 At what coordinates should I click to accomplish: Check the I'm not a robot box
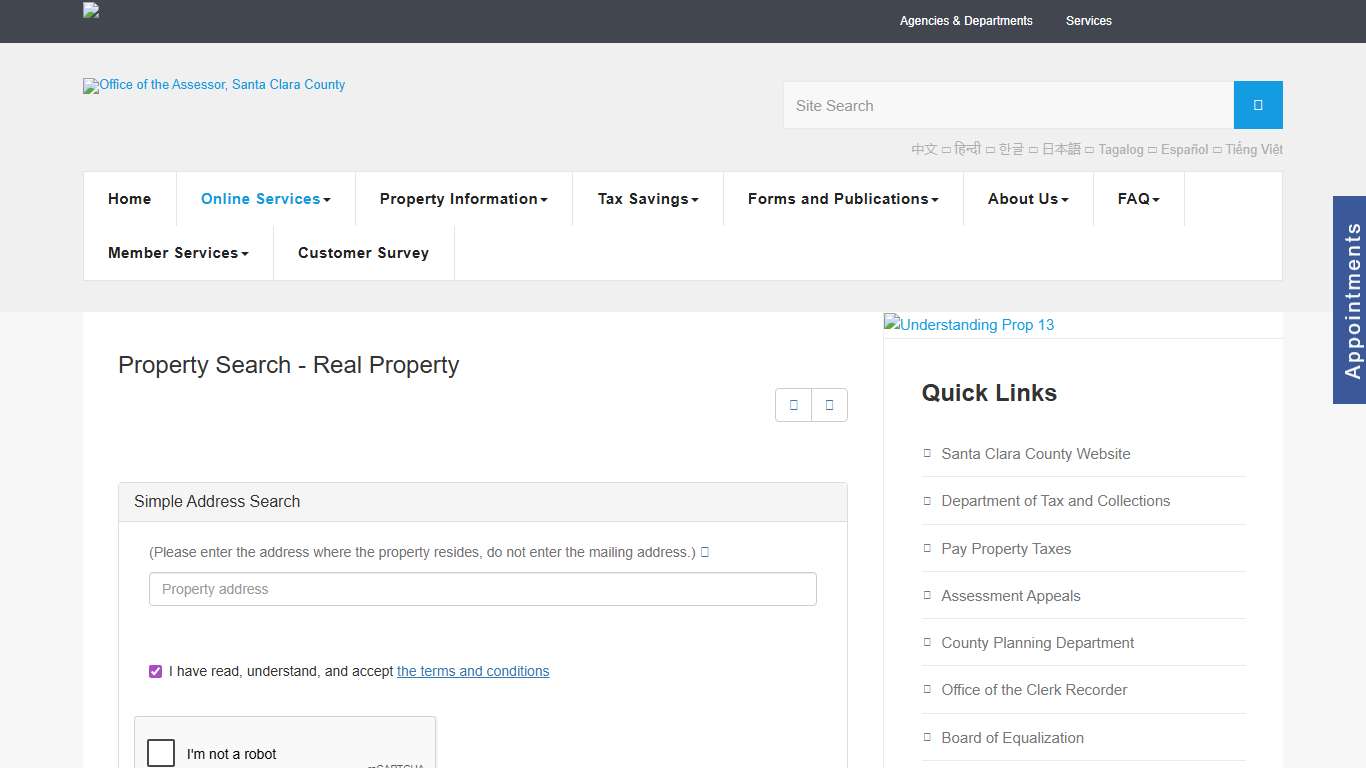[x=160, y=752]
